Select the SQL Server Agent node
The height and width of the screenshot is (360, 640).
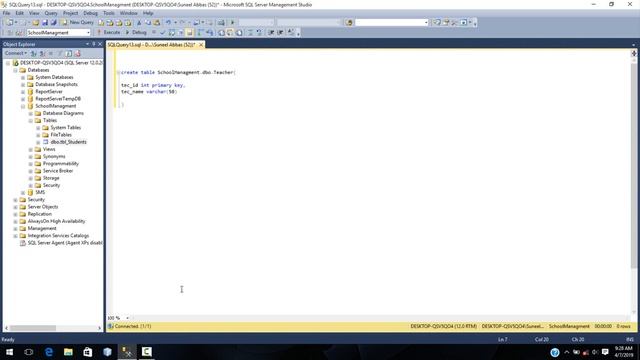pyautogui.click(x=64, y=243)
